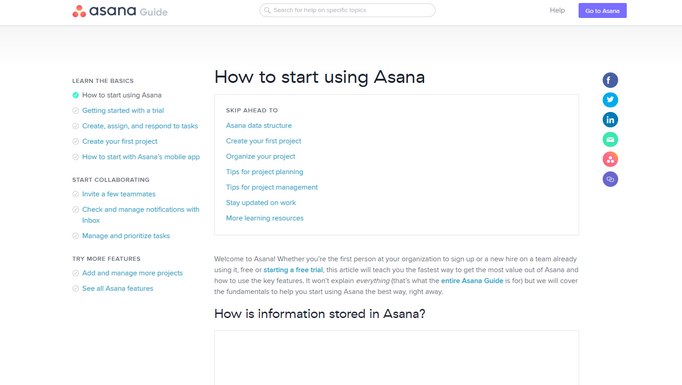682x385 pixels.
Task: Click the checkmark beside Getting started with a trial
Action: point(75,110)
